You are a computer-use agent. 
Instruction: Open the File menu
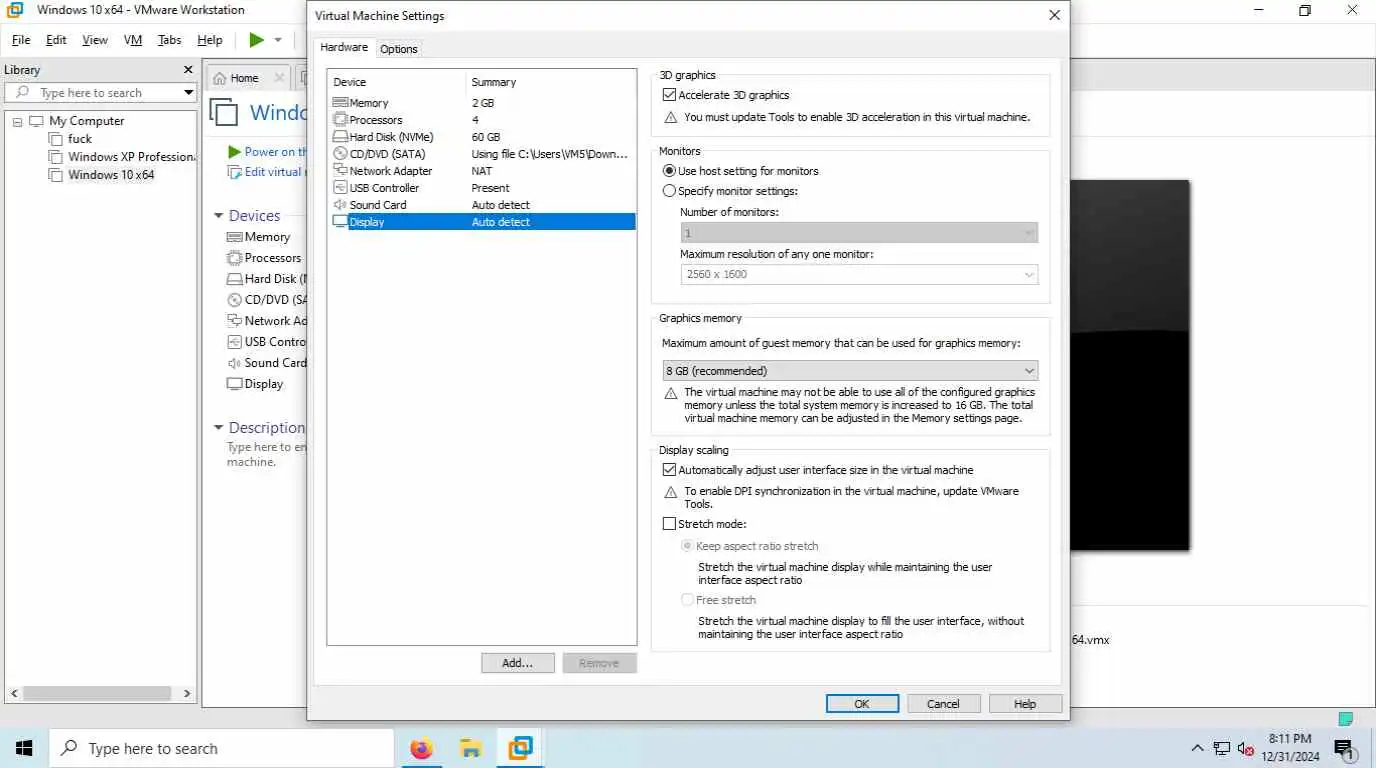point(21,40)
